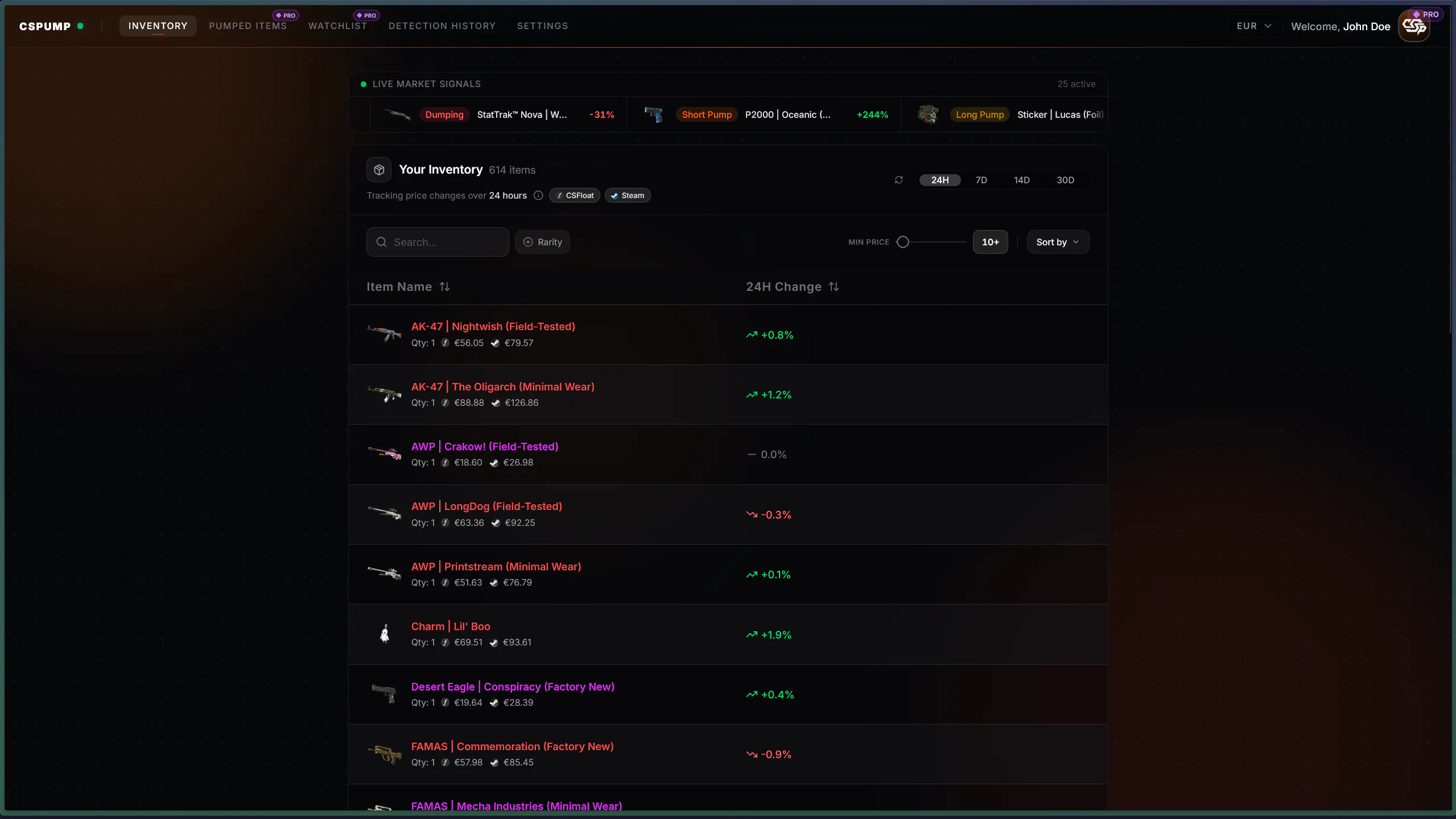The width and height of the screenshot is (1456, 819).
Task: Click the user profile avatar
Action: [x=1414, y=27]
